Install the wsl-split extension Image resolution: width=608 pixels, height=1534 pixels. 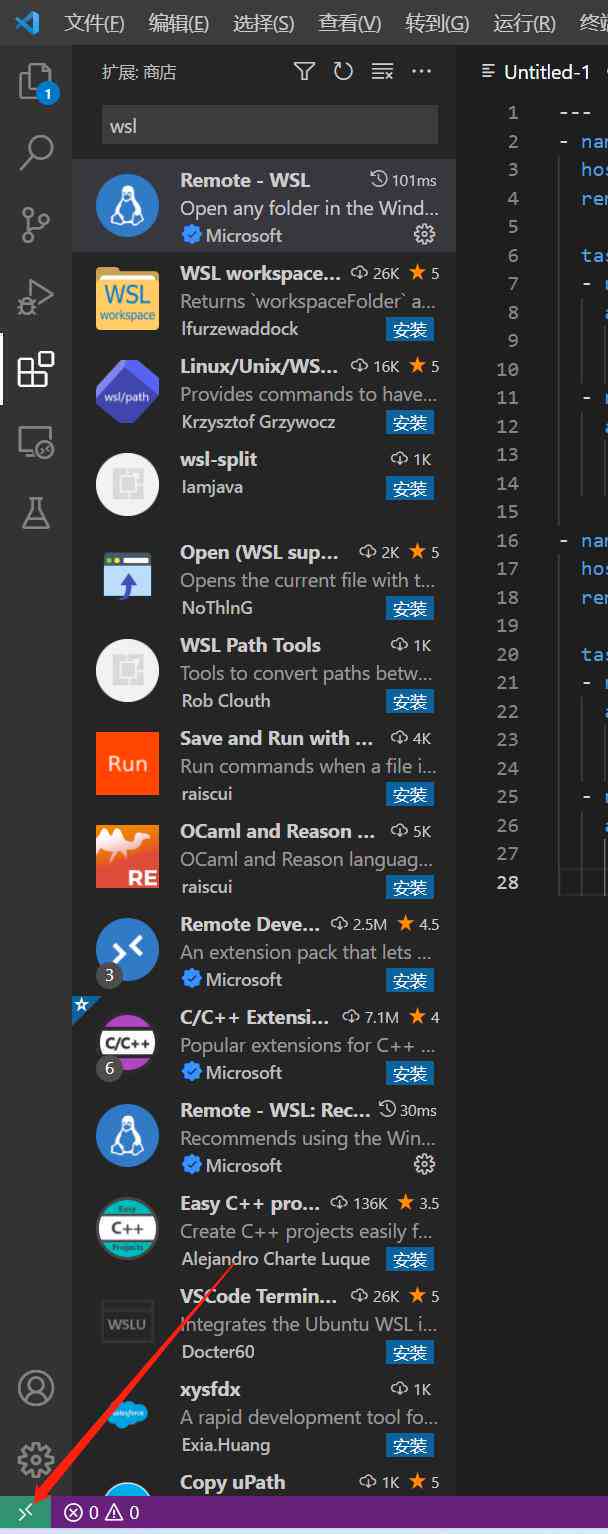(410, 488)
